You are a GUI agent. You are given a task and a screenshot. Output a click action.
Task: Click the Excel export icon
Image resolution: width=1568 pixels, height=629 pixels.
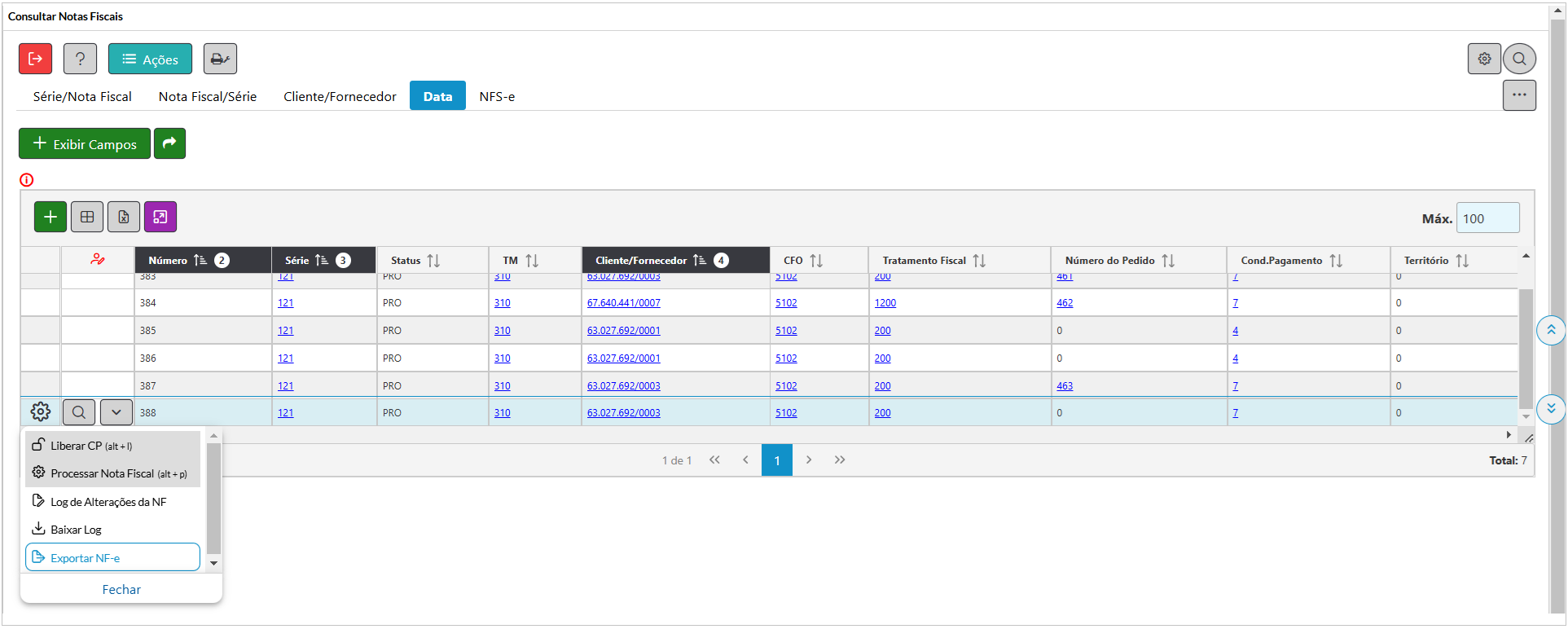click(124, 217)
